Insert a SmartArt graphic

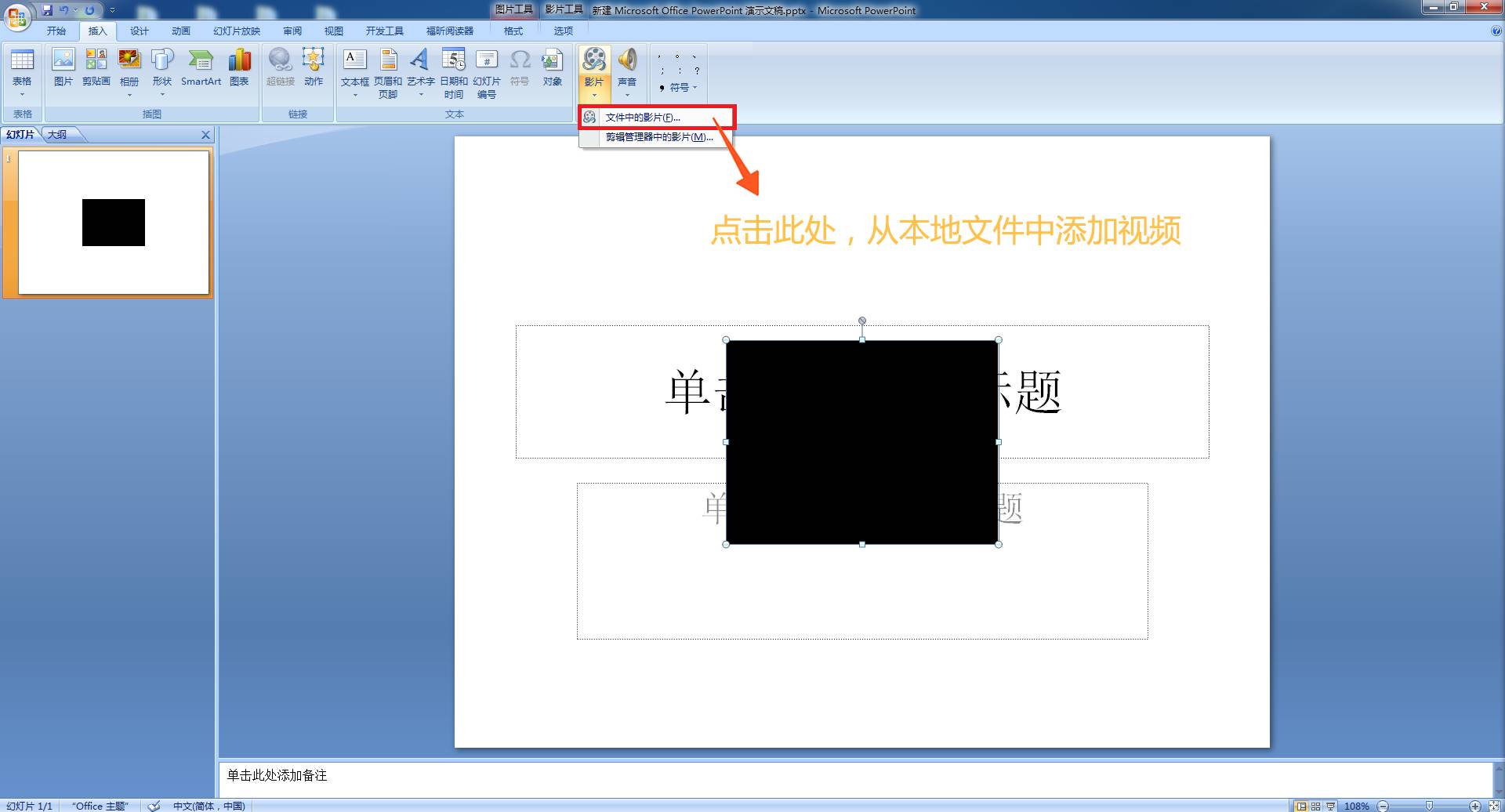(201, 67)
